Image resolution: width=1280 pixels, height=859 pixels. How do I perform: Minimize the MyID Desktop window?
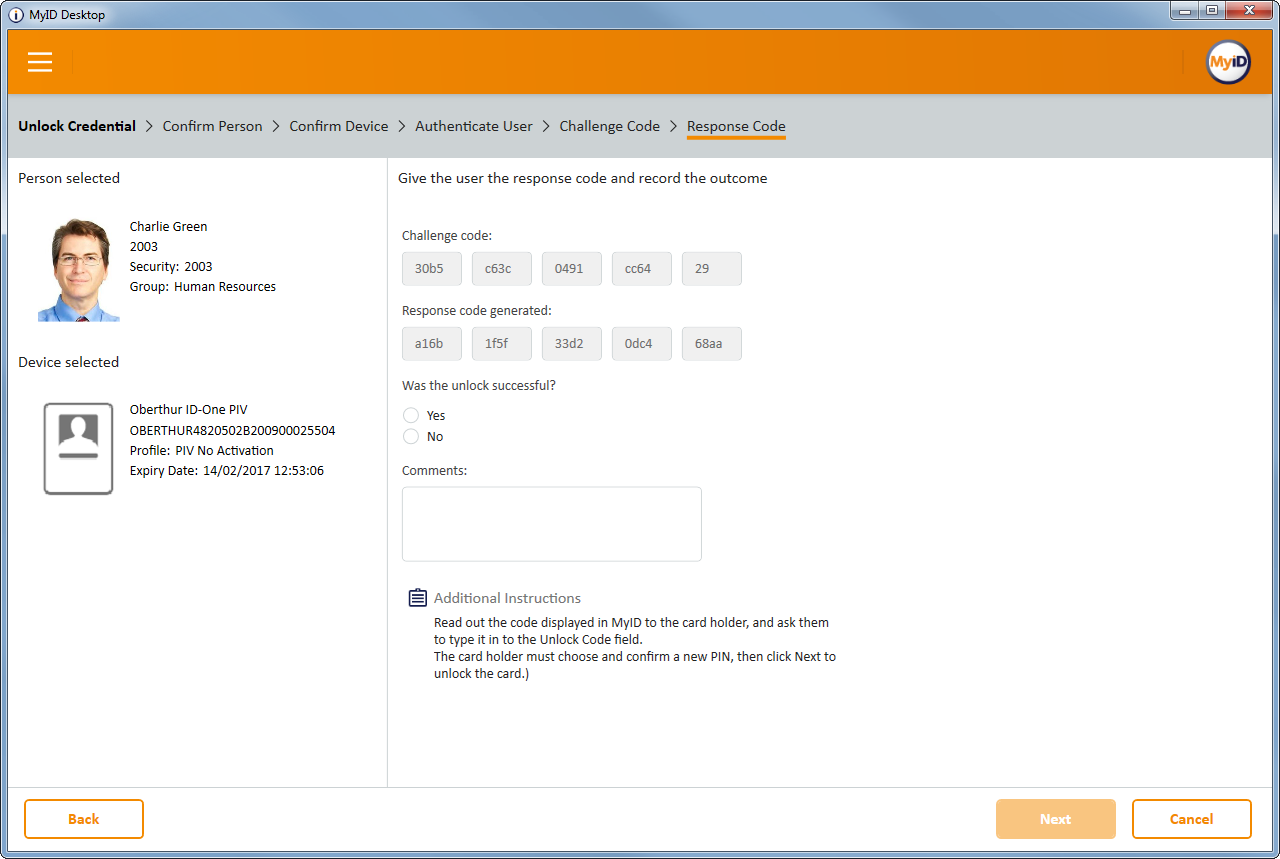(x=1185, y=11)
